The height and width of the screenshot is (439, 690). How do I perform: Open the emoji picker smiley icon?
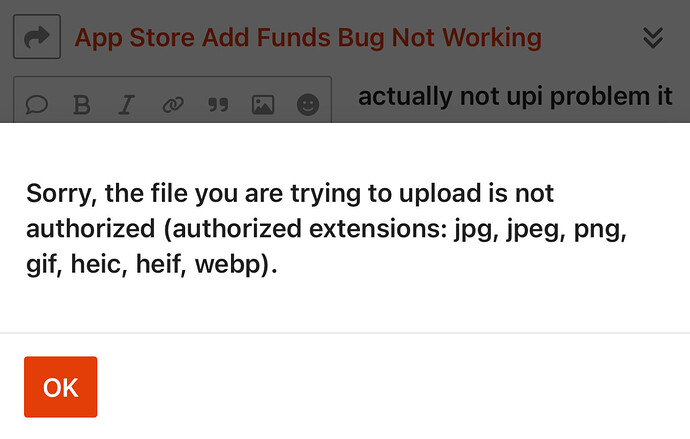pos(309,104)
